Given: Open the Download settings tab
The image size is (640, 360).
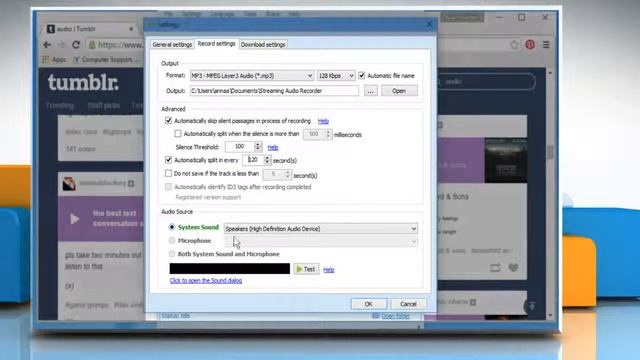Looking at the screenshot, I should [263, 44].
